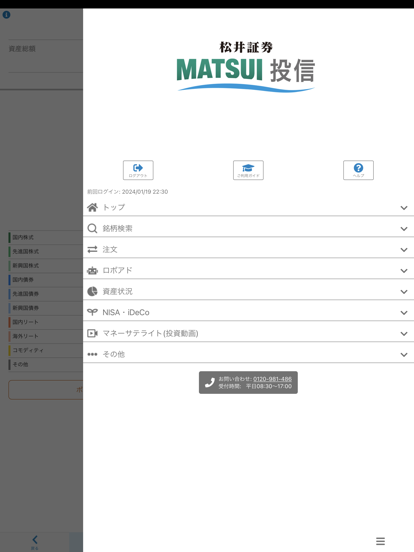Select the 銘柄検索 menu label
The height and width of the screenshot is (552, 414).
point(117,228)
